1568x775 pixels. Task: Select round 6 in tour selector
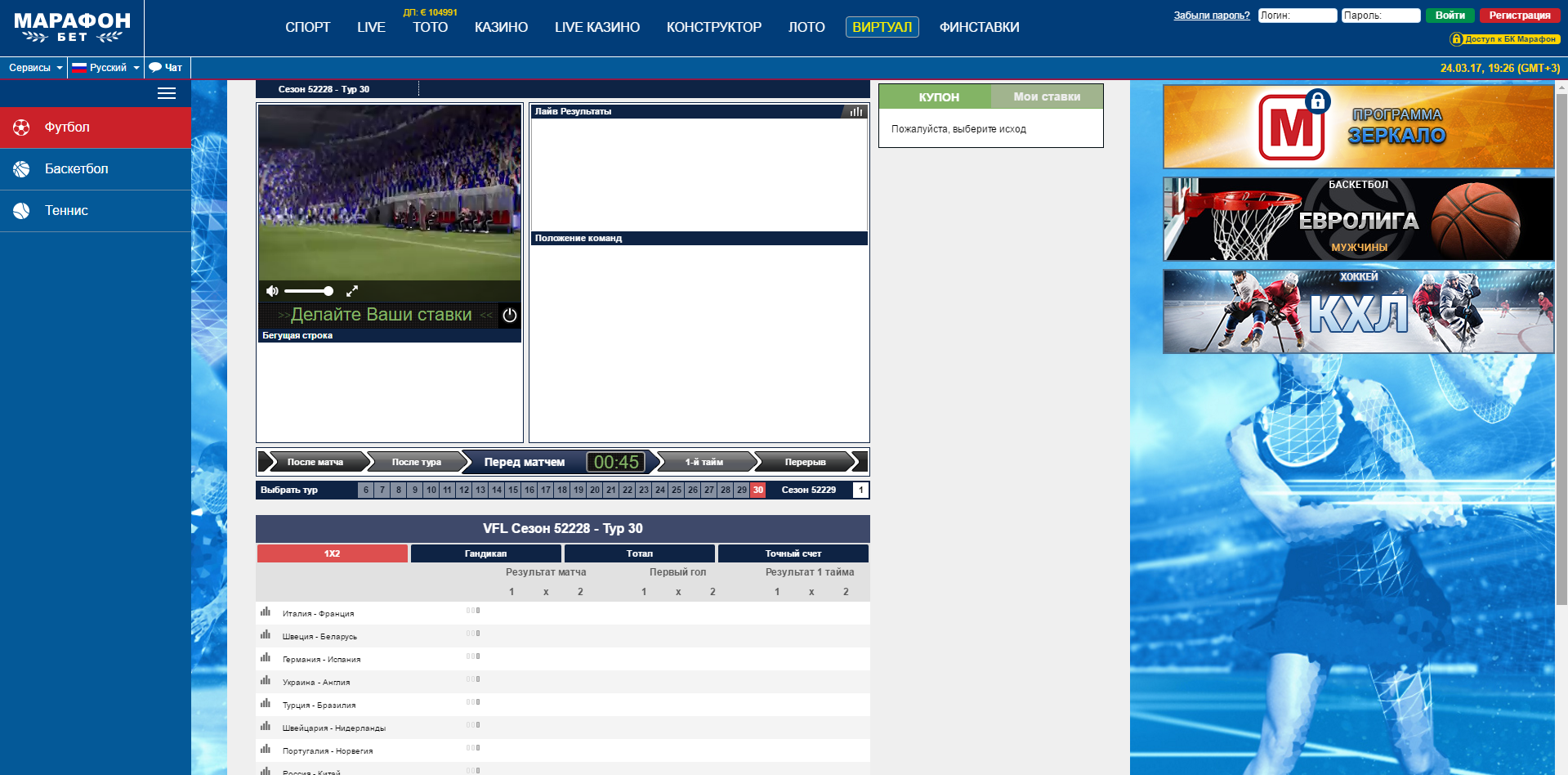[366, 490]
